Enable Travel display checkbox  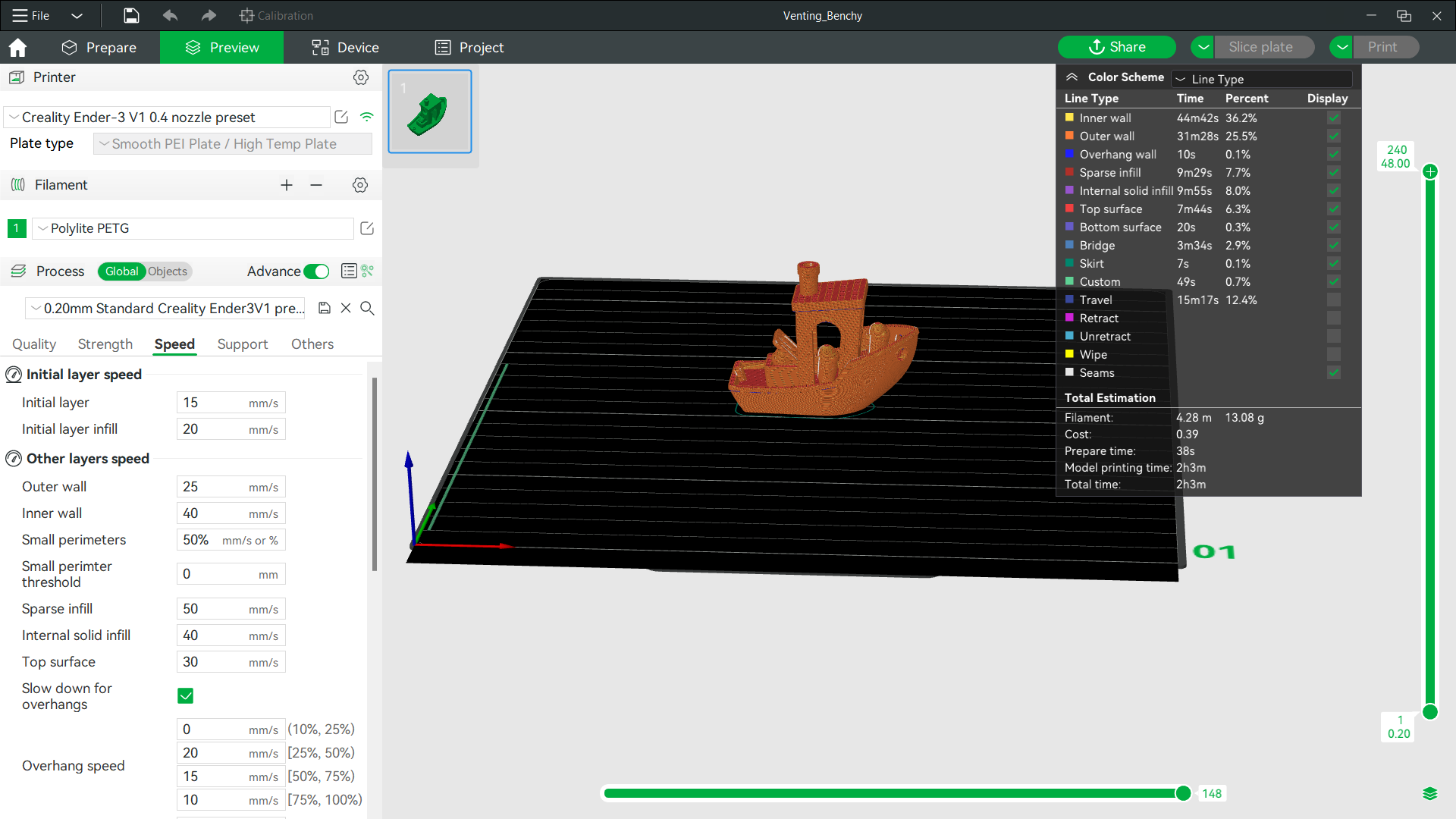(1334, 300)
